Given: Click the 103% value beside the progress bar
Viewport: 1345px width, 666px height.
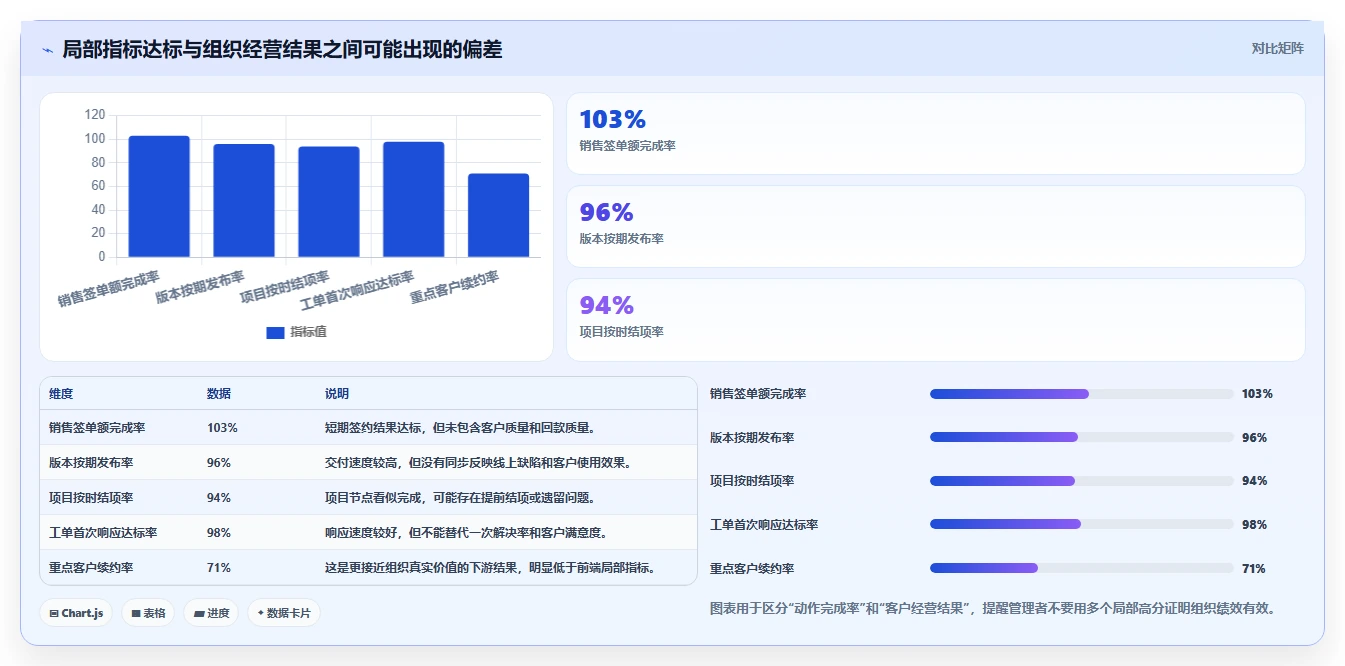Looking at the screenshot, I should pos(1257,394).
